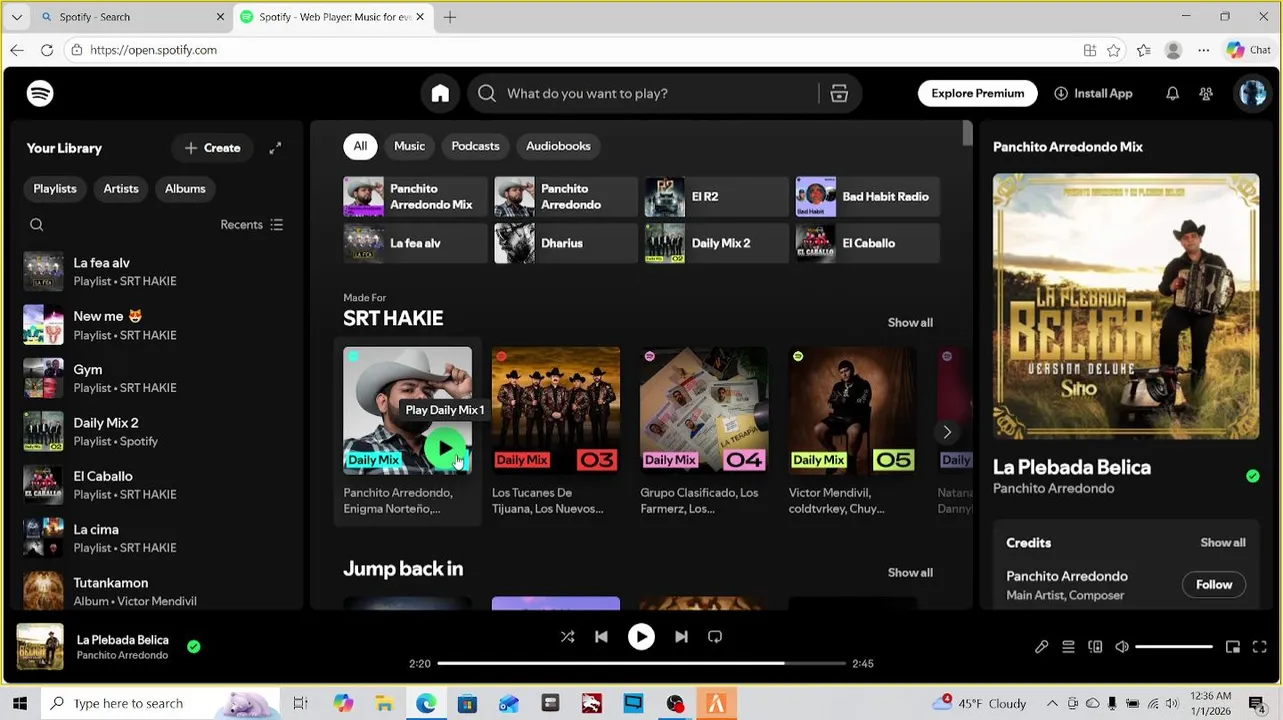Toggle shuffle playback

coord(567,637)
